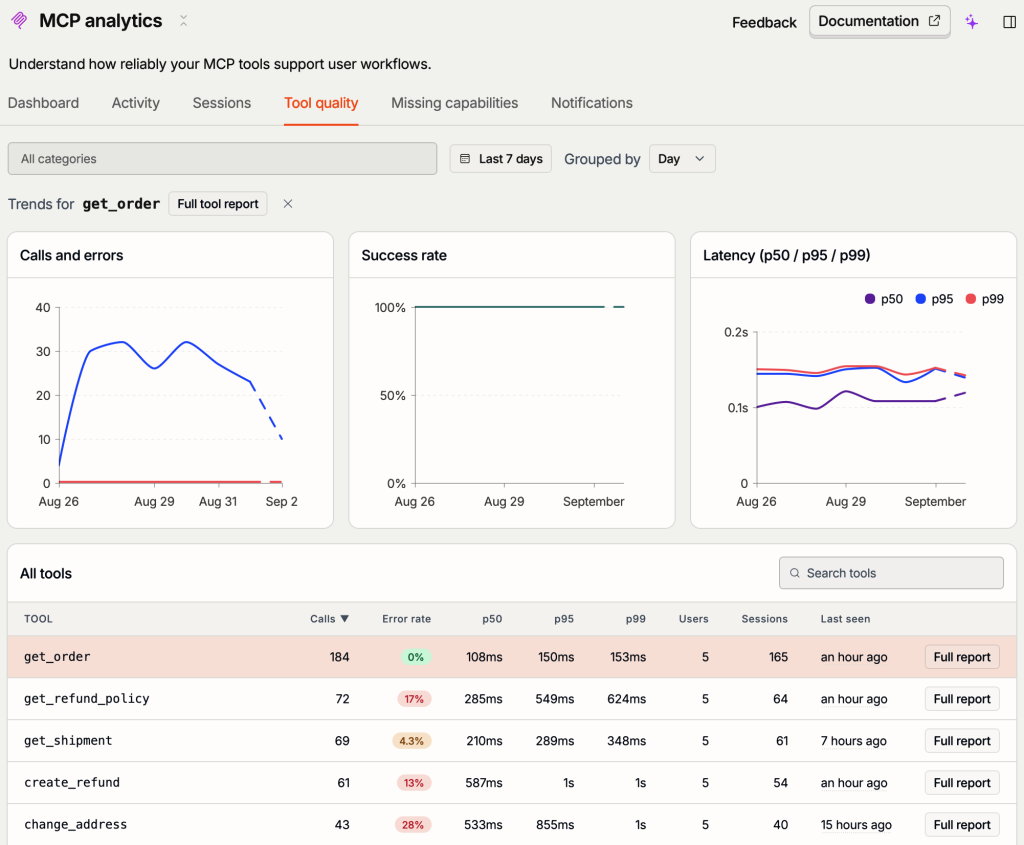
Task: Select the Tool quality tab
Action: pos(321,103)
